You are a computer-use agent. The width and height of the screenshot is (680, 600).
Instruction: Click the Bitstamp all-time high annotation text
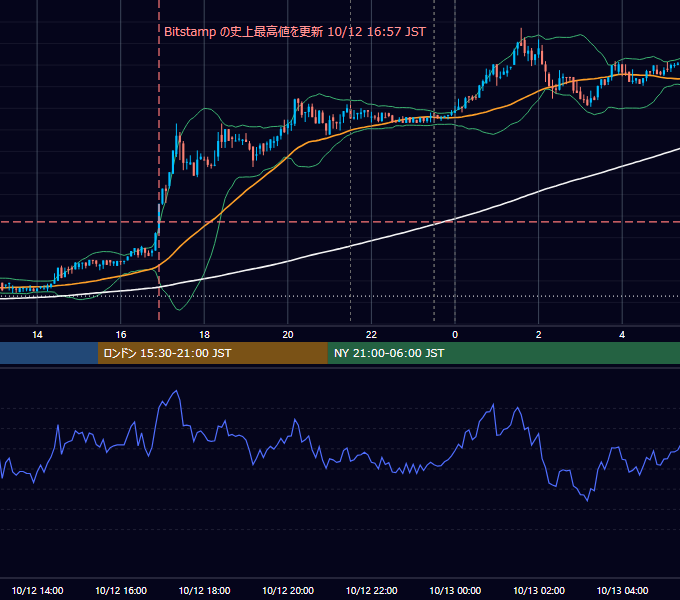295,32
